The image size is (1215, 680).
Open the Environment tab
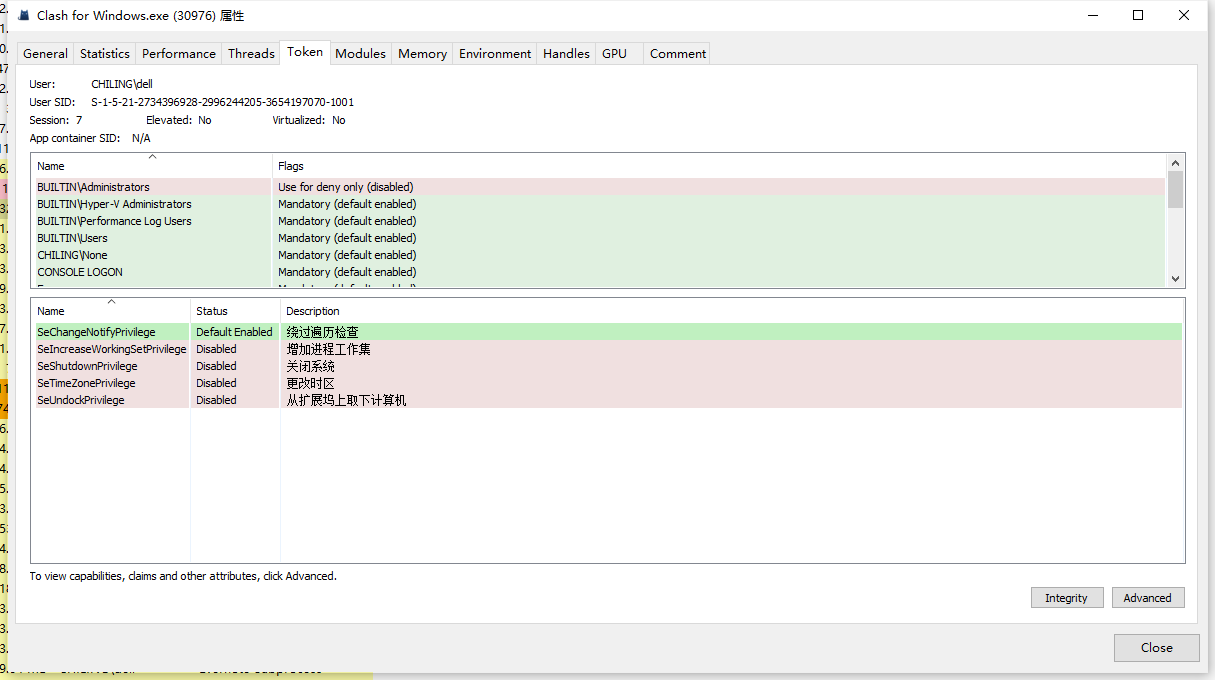point(495,54)
